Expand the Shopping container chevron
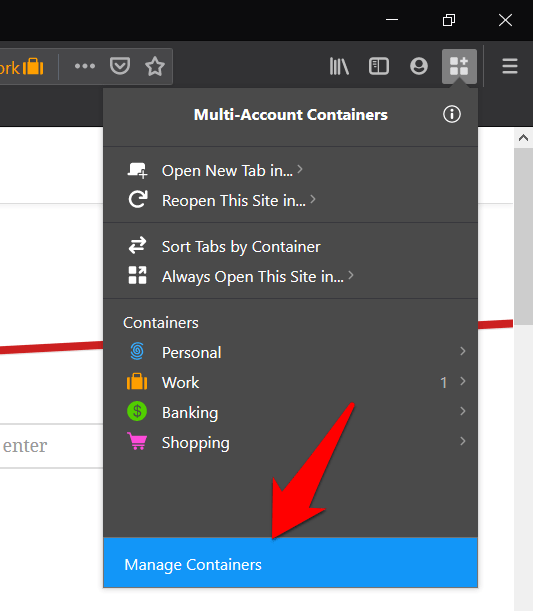This screenshot has height=611, width=533. click(x=462, y=441)
